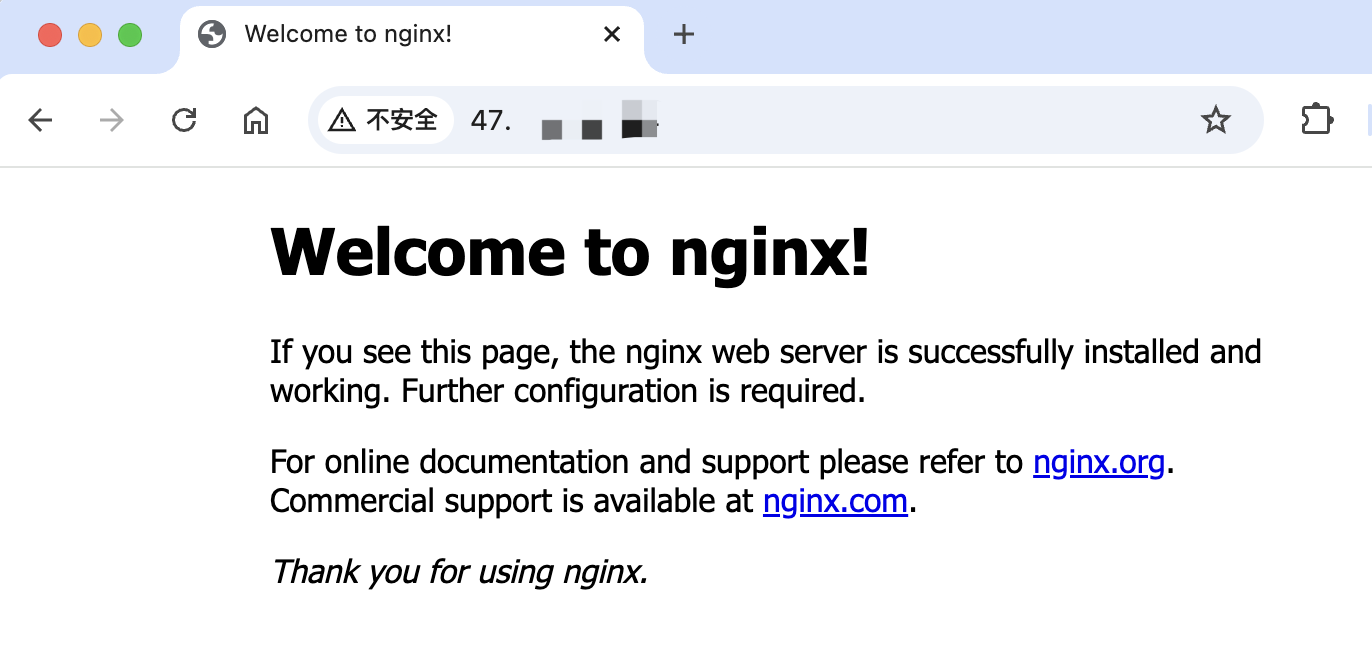The width and height of the screenshot is (1372, 666).
Task: Click the Welcome to nginx! heading
Action: click(571, 251)
